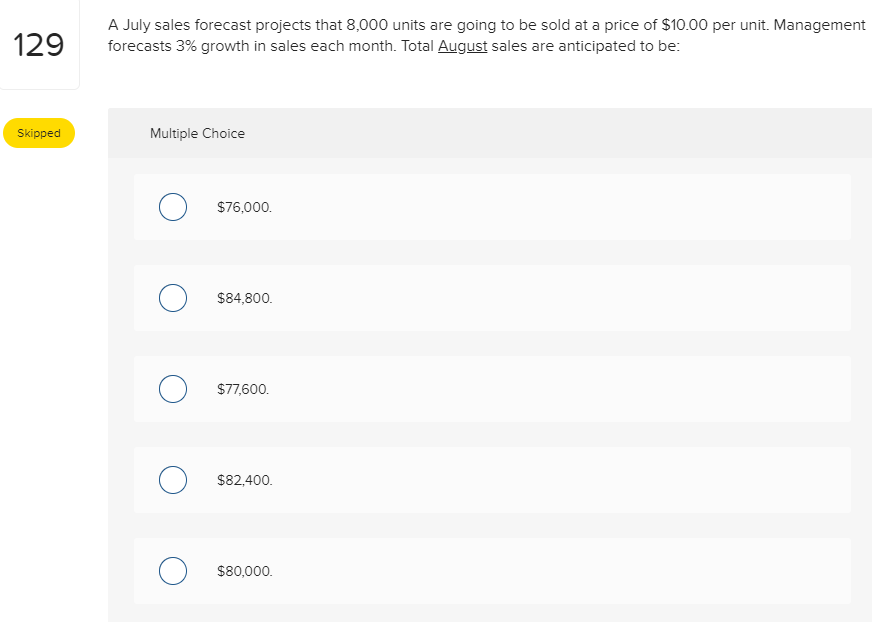The width and height of the screenshot is (872, 622).
Task: Select the radio button for $80,000
Action: [172, 571]
